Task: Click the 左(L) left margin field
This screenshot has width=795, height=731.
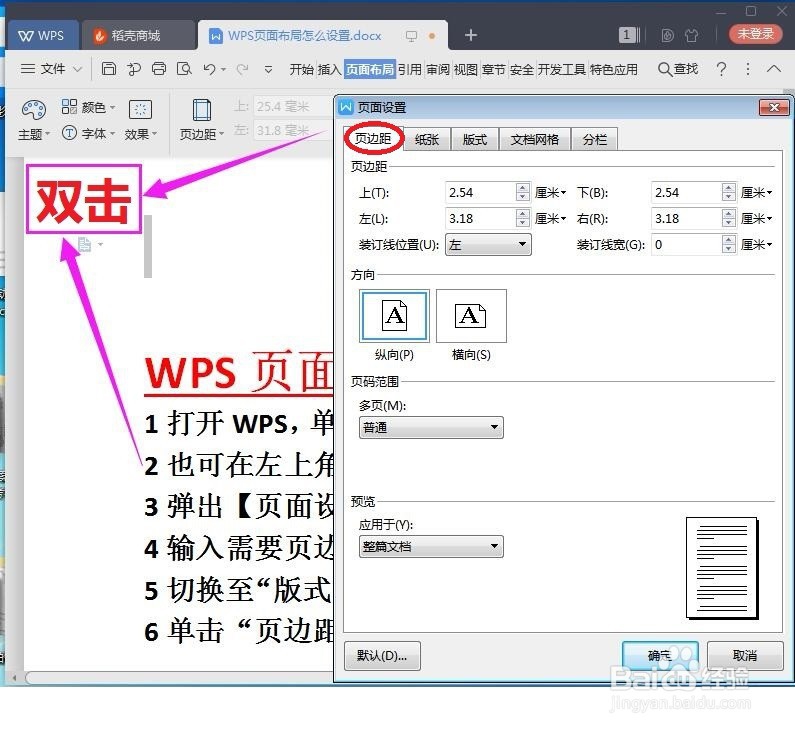Action: pos(480,218)
